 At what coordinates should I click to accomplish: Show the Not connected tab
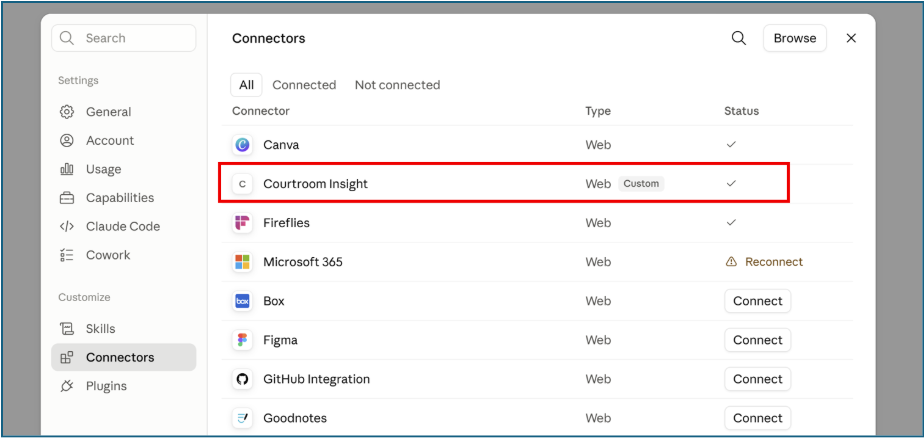coord(397,85)
